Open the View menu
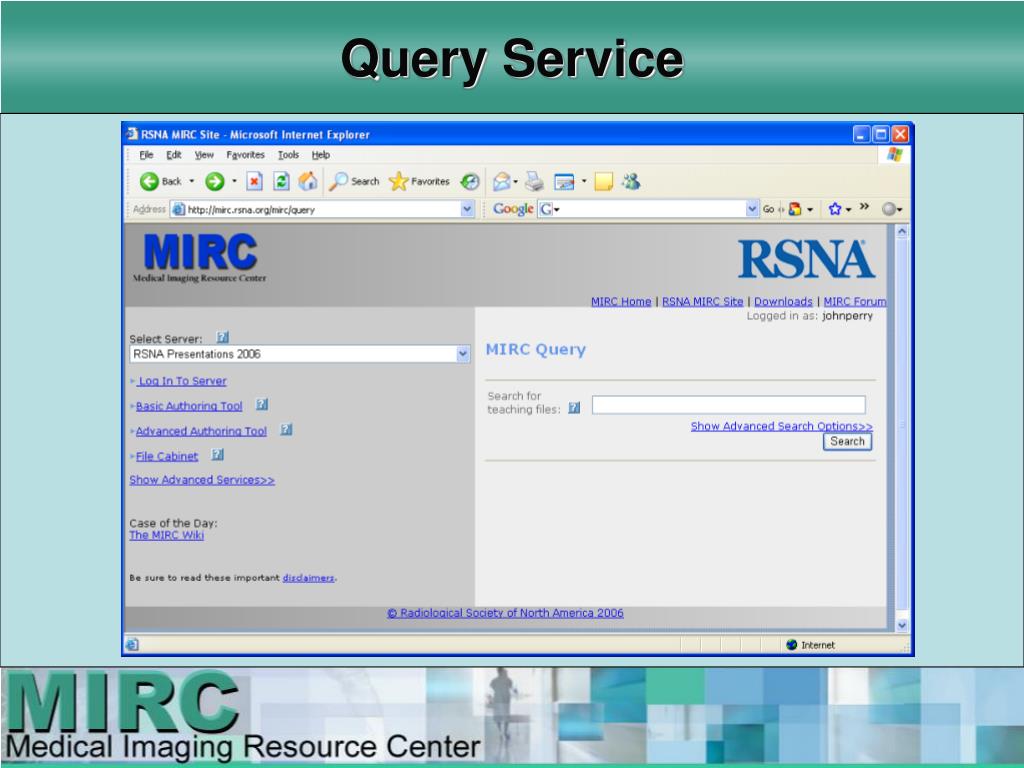The image size is (1024, 768). pos(204,155)
